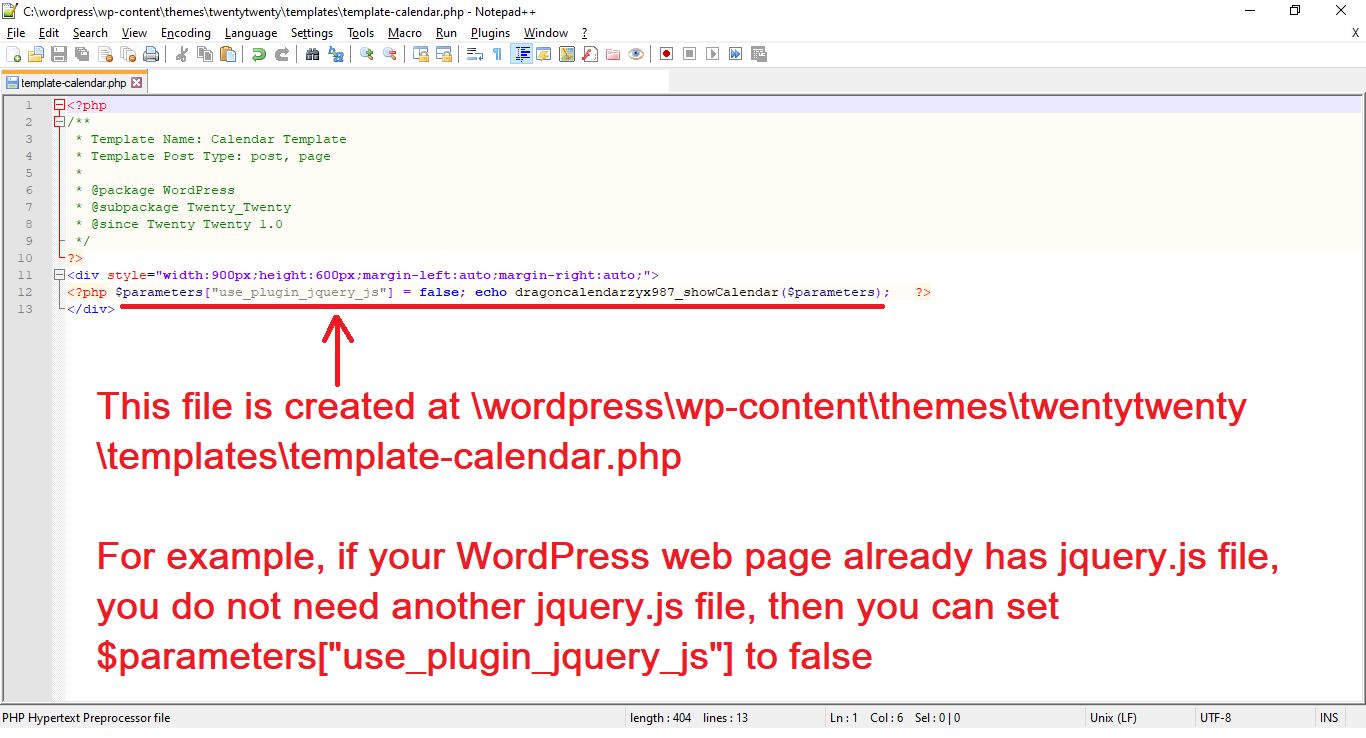Click the Playback macro icon
Image resolution: width=1366 pixels, height=738 pixels.
(712, 54)
